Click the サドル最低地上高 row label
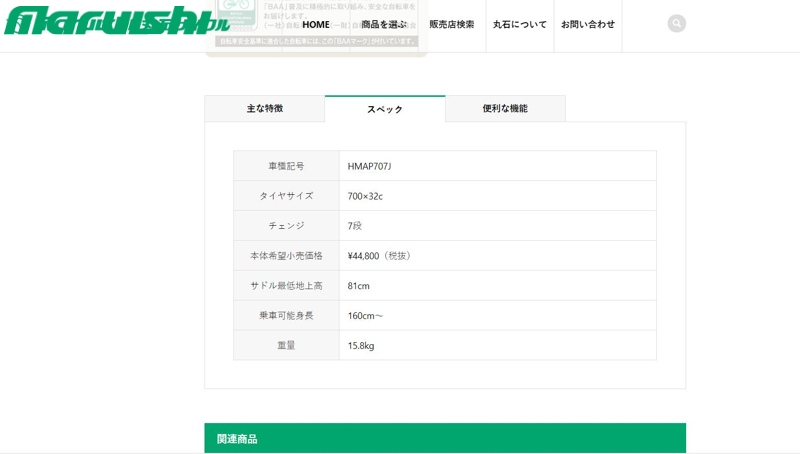800x454 pixels. pyautogui.click(x=286, y=286)
